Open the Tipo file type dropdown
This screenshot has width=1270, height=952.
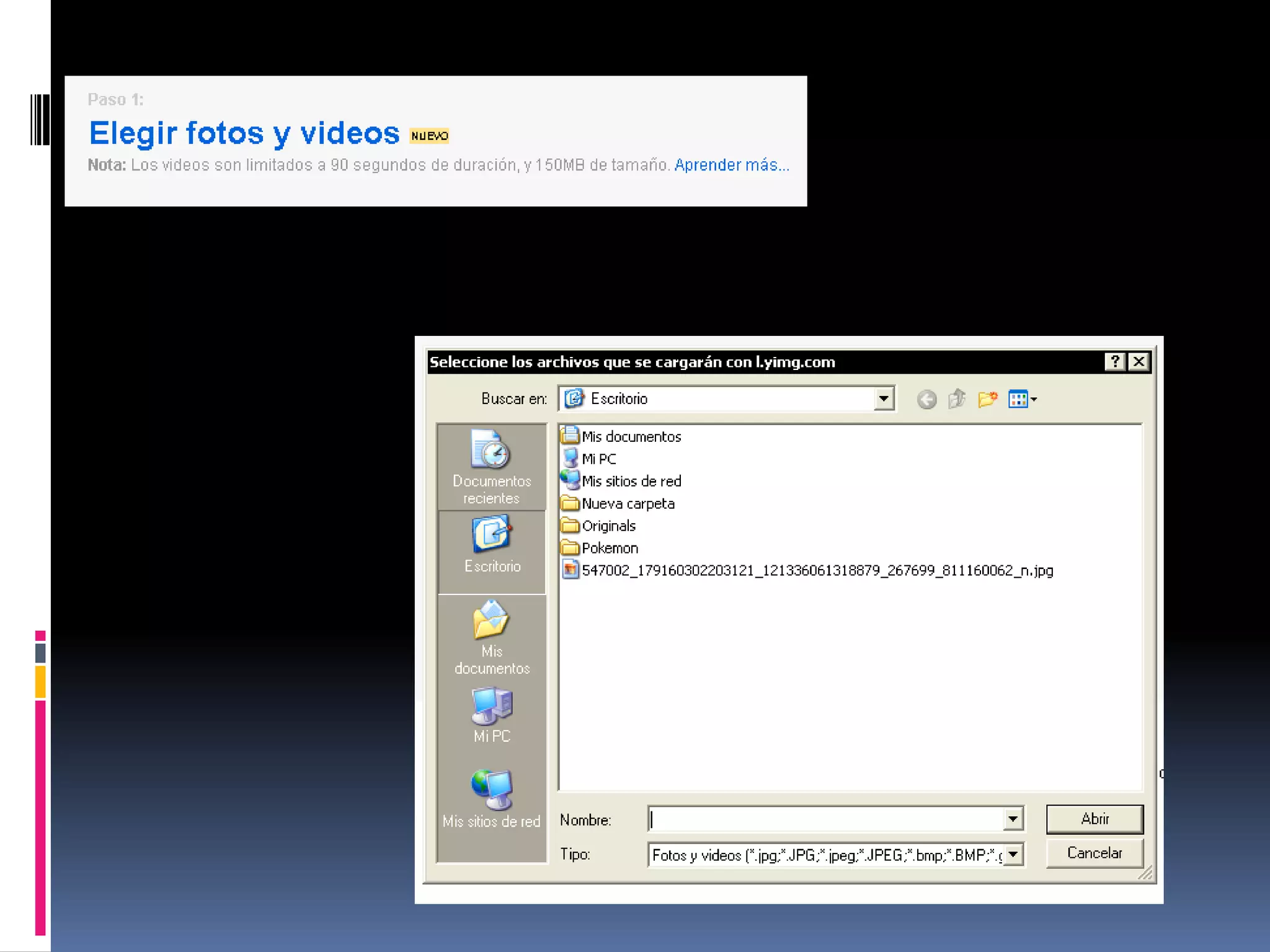(1013, 855)
